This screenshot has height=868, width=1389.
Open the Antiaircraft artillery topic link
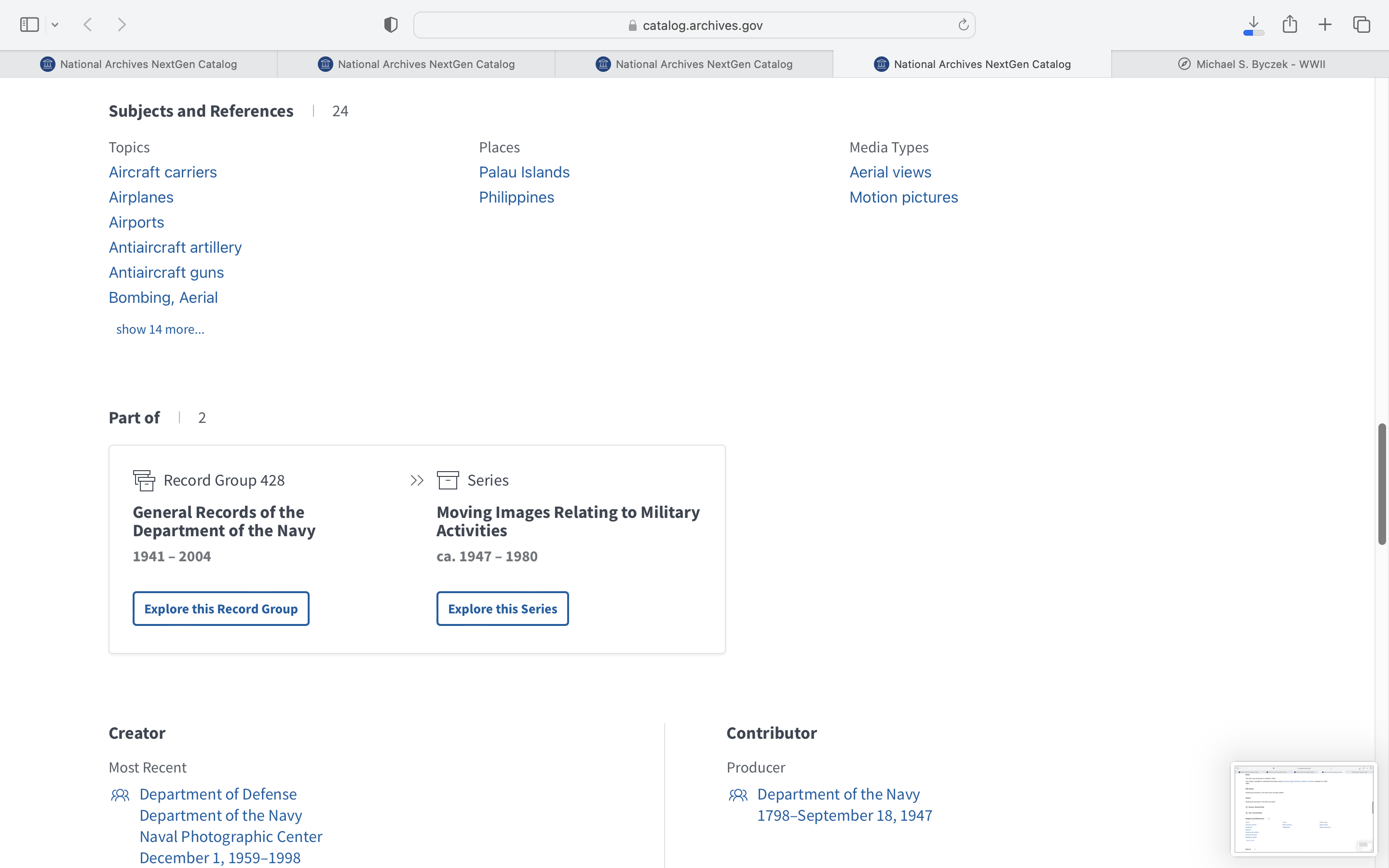coord(175,247)
